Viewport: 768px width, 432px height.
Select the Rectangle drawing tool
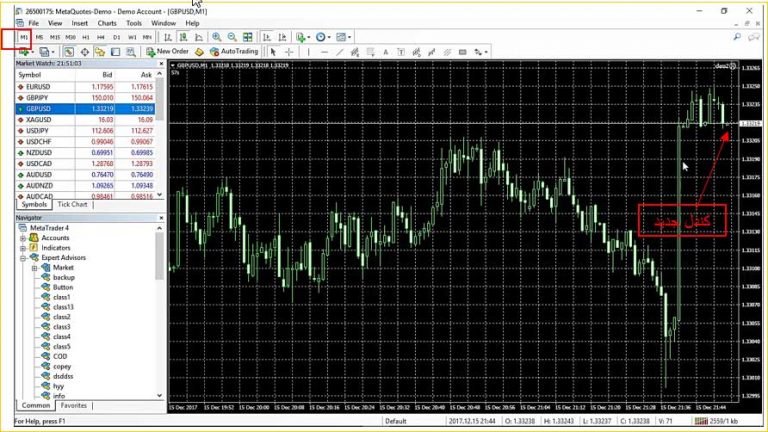point(462,52)
